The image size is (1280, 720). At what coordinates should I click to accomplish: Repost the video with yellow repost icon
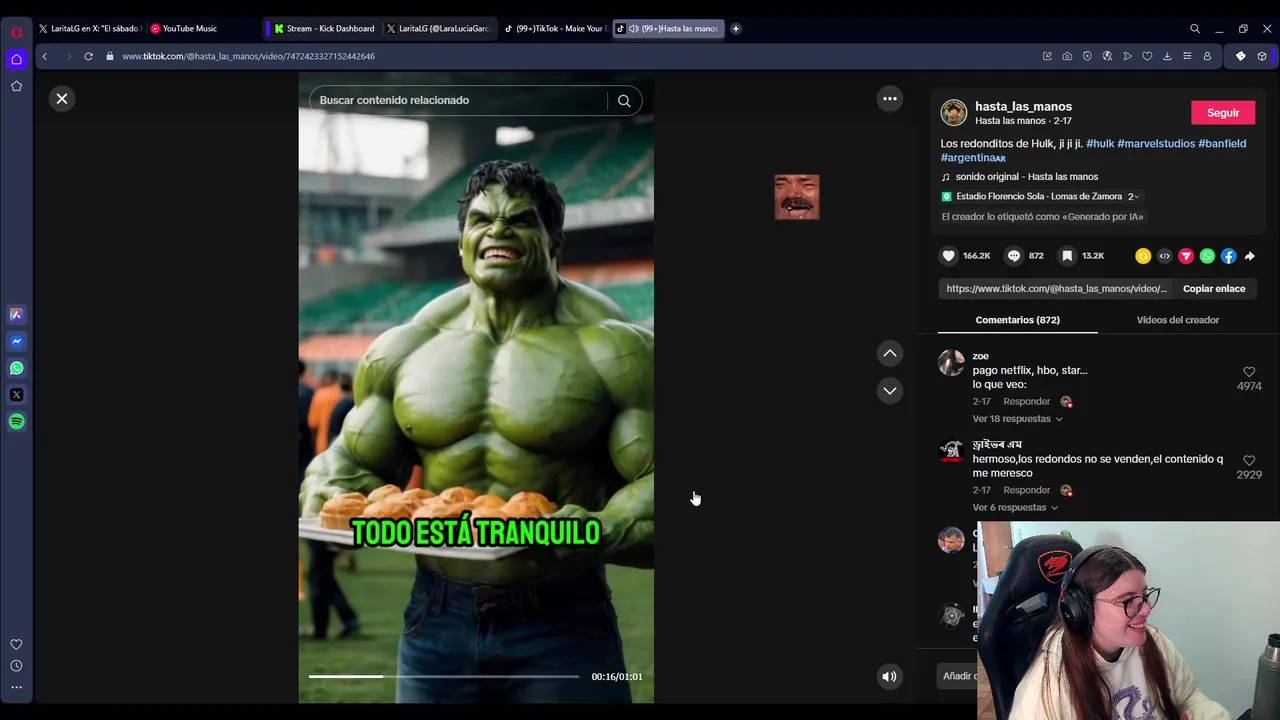(1143, 256)
